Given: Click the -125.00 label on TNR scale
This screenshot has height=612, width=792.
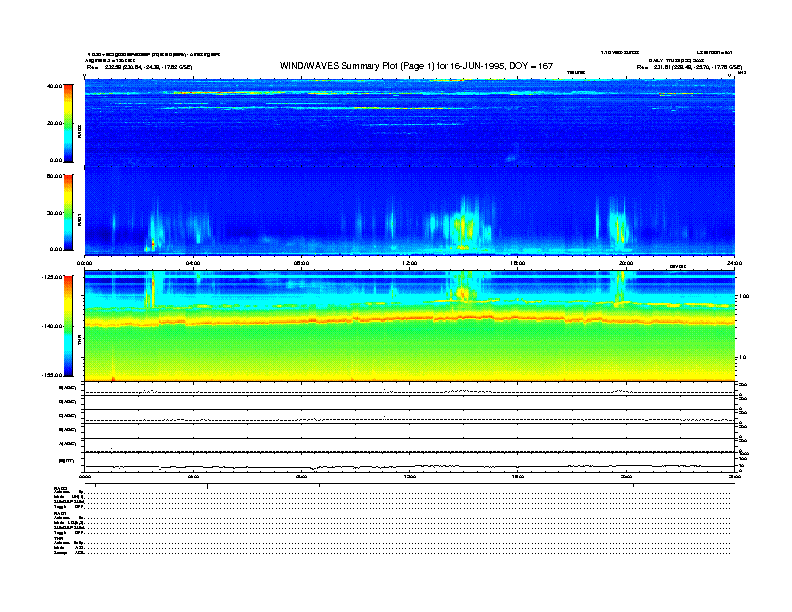Looking at the screenshot, I should (x=52, y=277).
